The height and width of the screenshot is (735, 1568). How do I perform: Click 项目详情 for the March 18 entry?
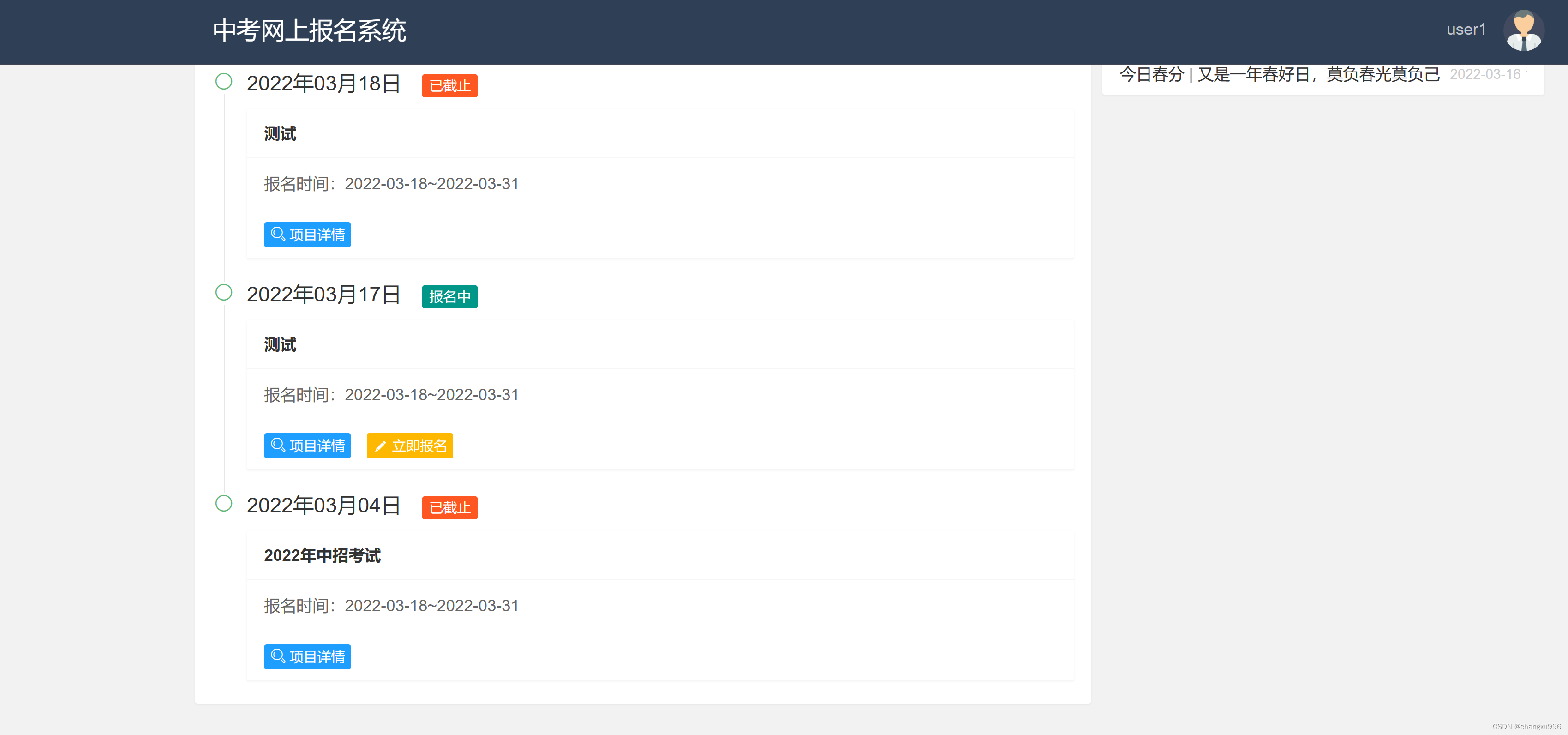[307, 235]
